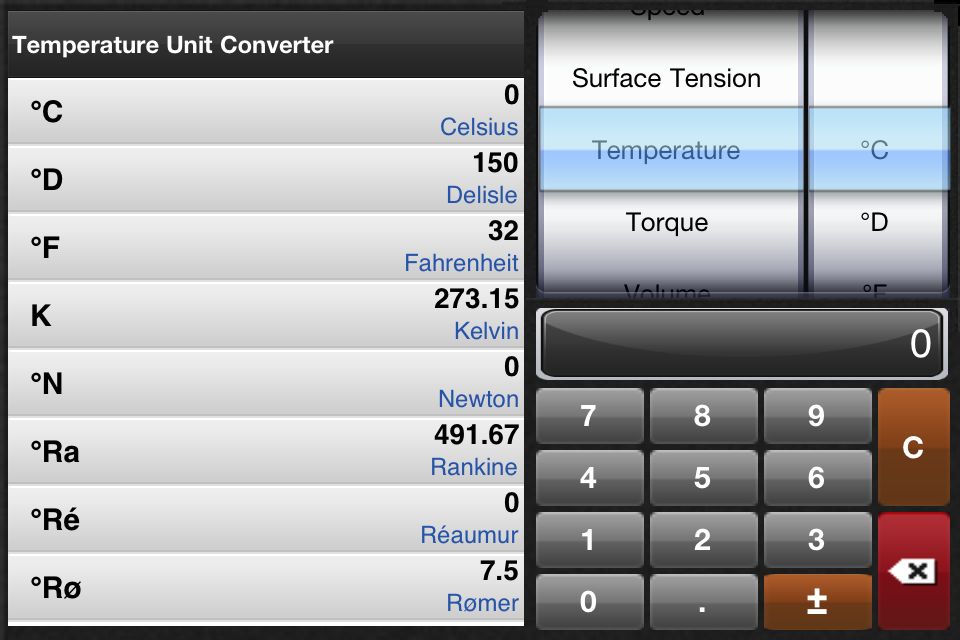Image resolution: width=960 pixels, height=640 pixels.
Task: Select the Fahrenheit row
Action: 266,247
